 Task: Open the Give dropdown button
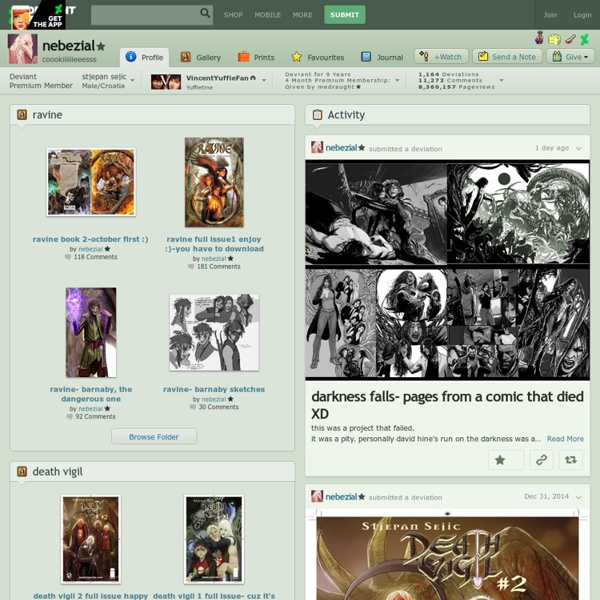[x=570, y=57]
